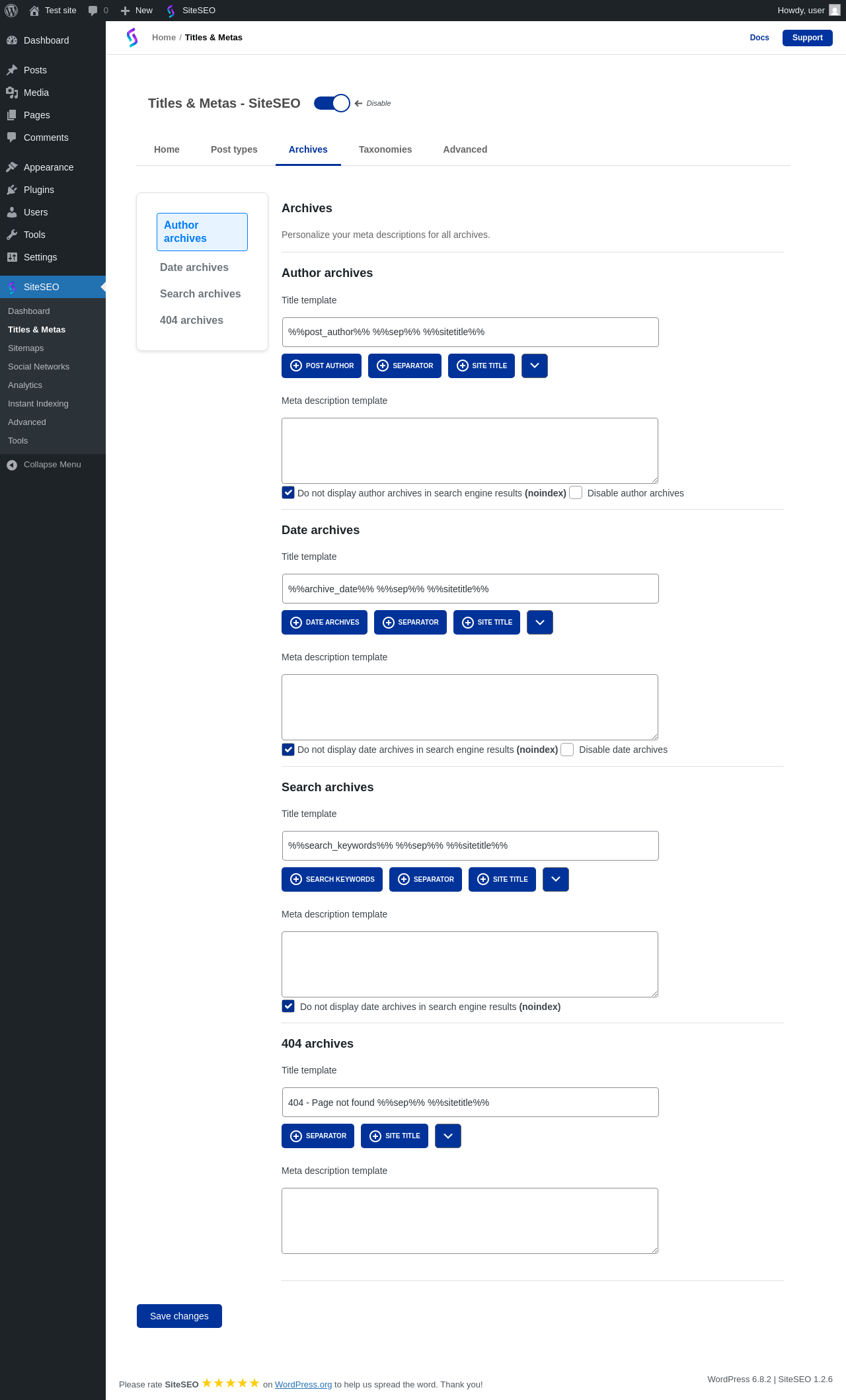
Task: Click the Save changes button
Action: [179, 1316]
